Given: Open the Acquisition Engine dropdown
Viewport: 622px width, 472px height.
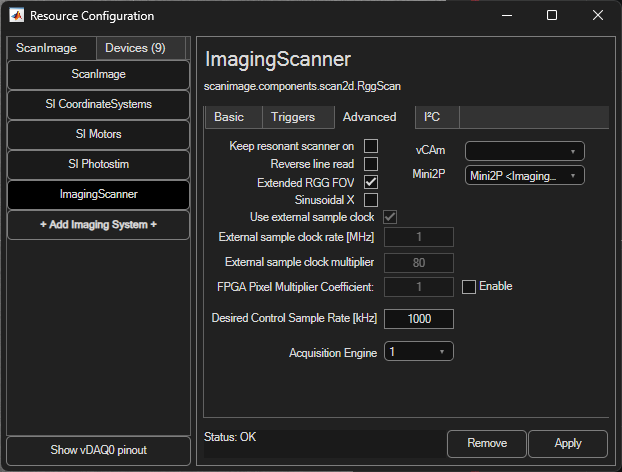Looking at the screenshot, I should tap(419, 351).
